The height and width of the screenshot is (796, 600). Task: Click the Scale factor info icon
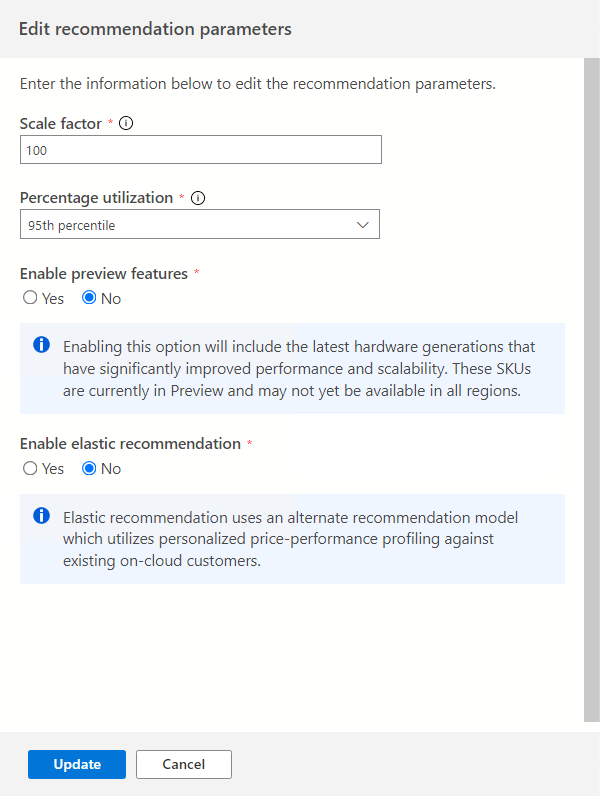126,124
